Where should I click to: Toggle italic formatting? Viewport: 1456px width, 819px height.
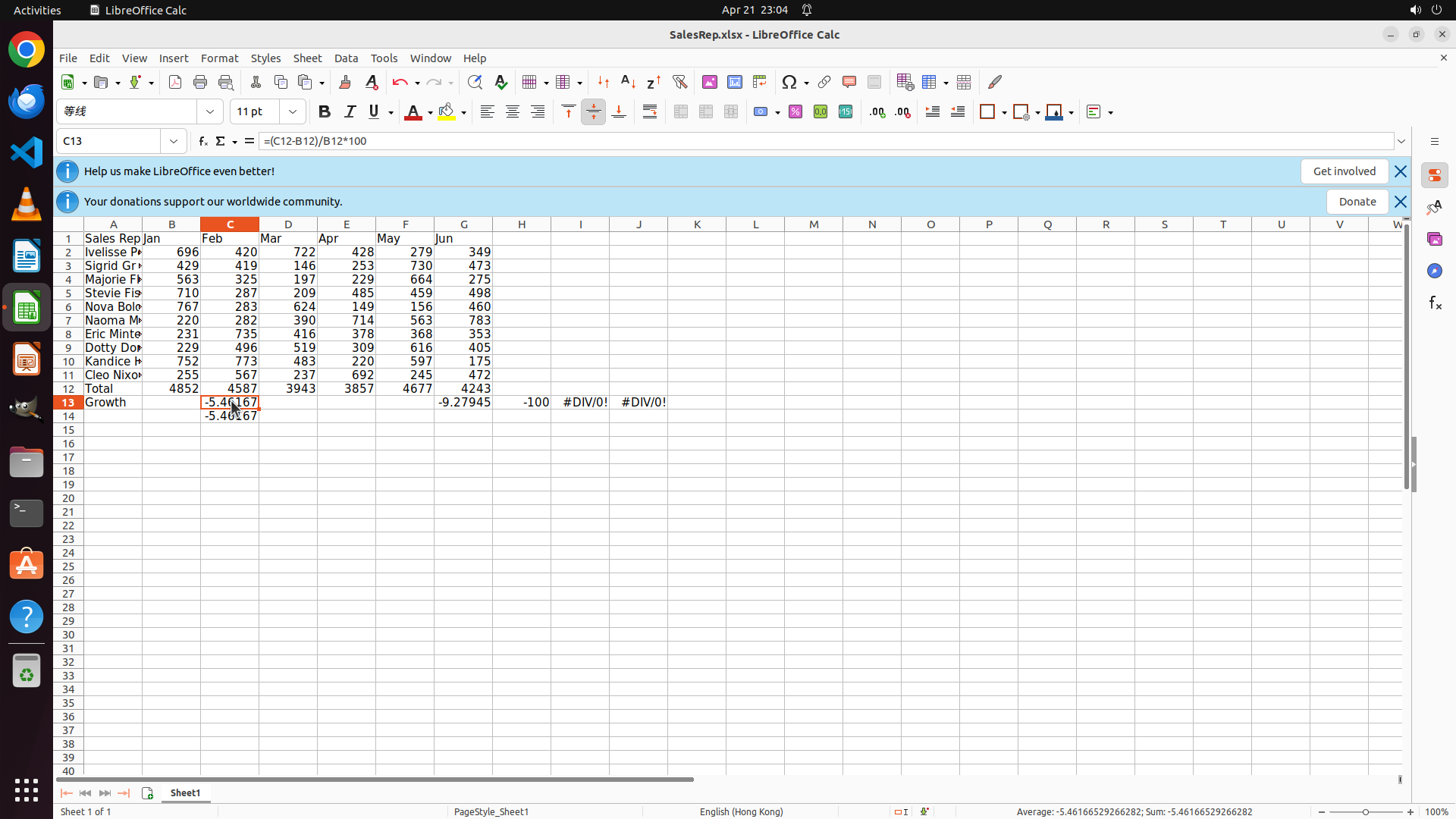click(350, 111)
